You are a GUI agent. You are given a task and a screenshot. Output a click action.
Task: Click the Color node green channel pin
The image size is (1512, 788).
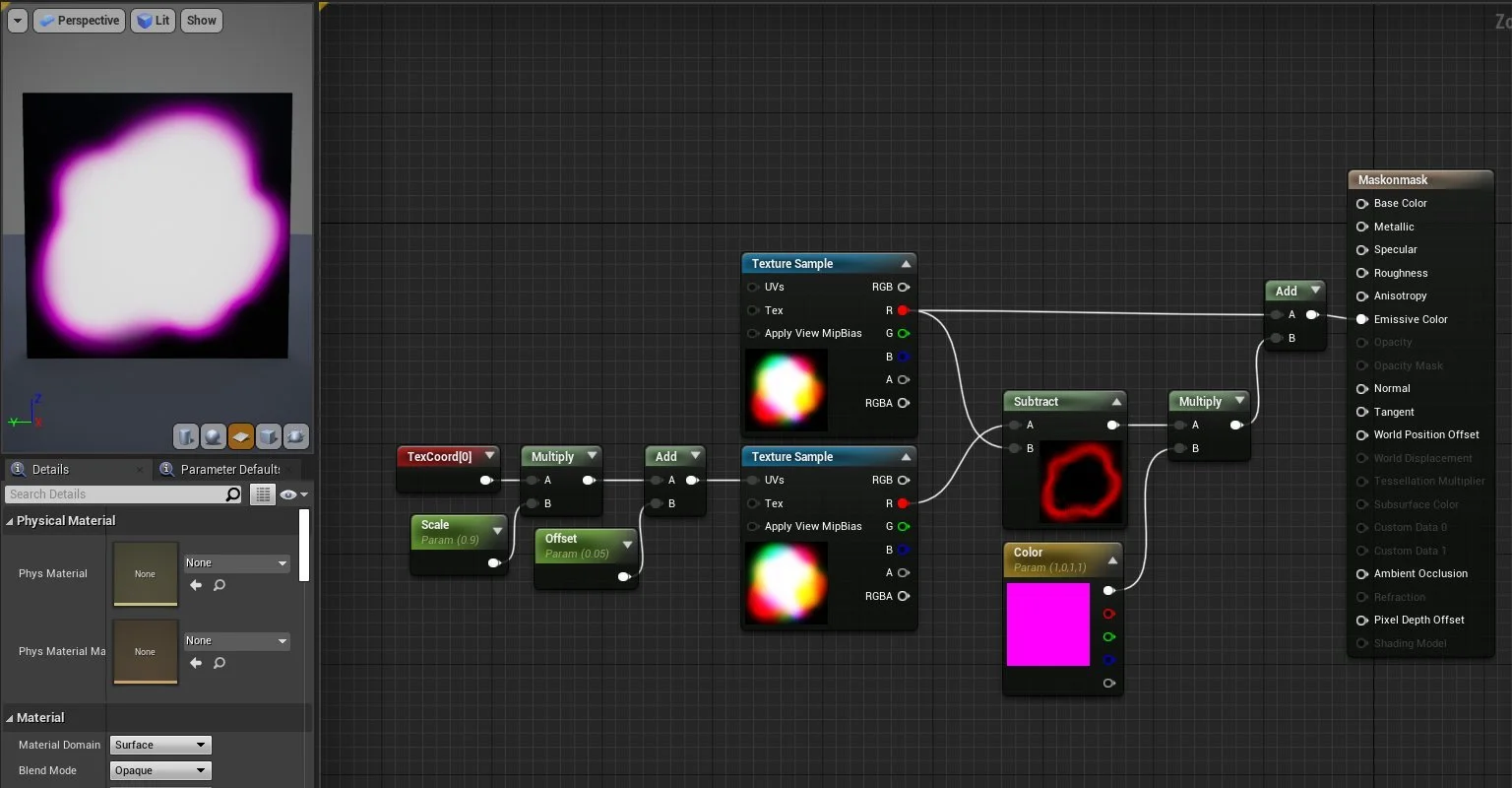(1109, 636)
